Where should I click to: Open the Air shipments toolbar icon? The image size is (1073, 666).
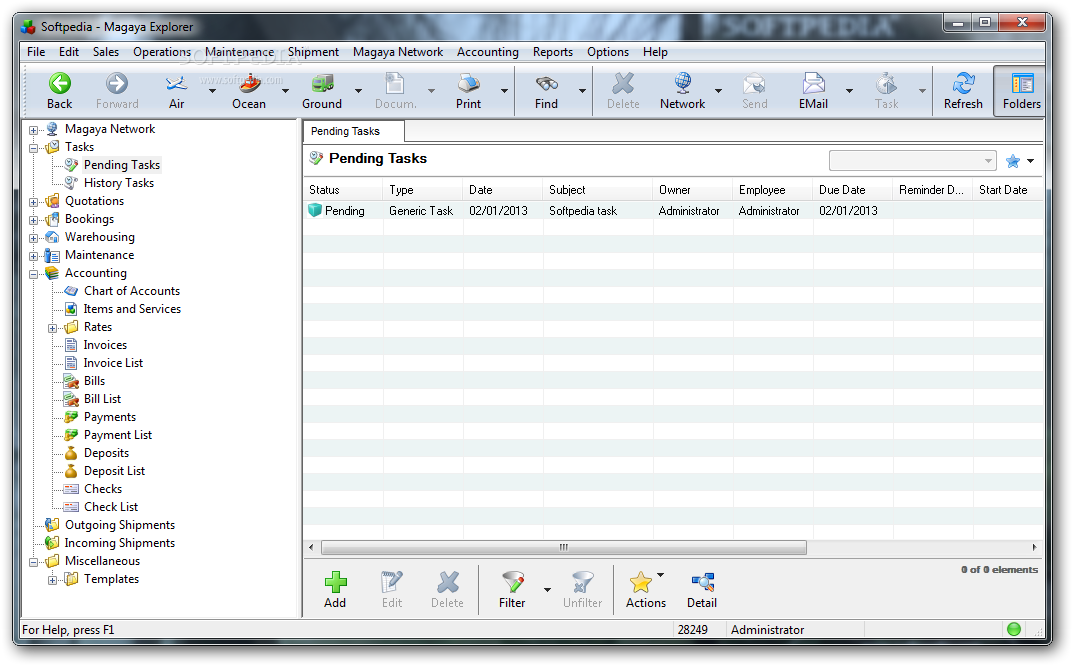[x=176, y=84]
